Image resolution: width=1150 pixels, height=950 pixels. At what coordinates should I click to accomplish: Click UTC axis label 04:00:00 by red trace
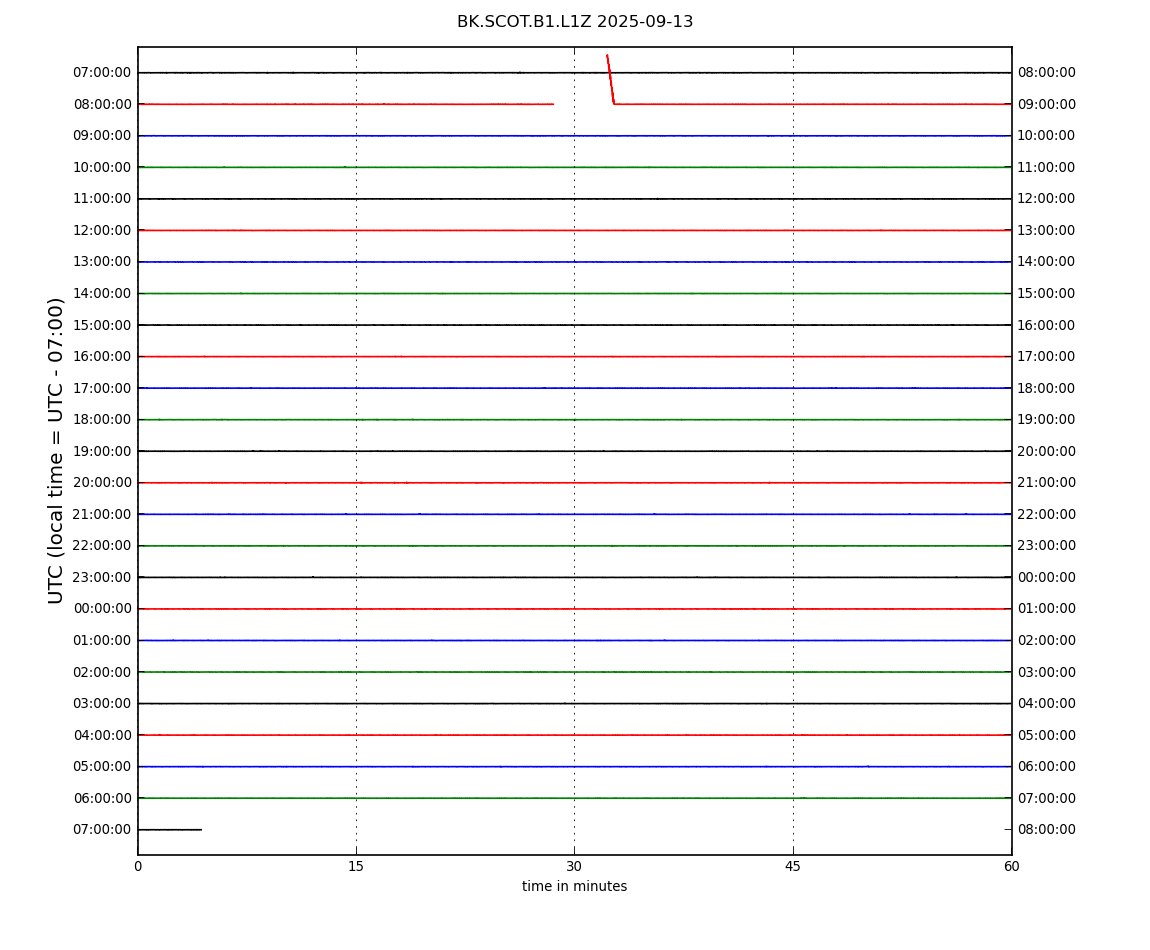point(102,735)
